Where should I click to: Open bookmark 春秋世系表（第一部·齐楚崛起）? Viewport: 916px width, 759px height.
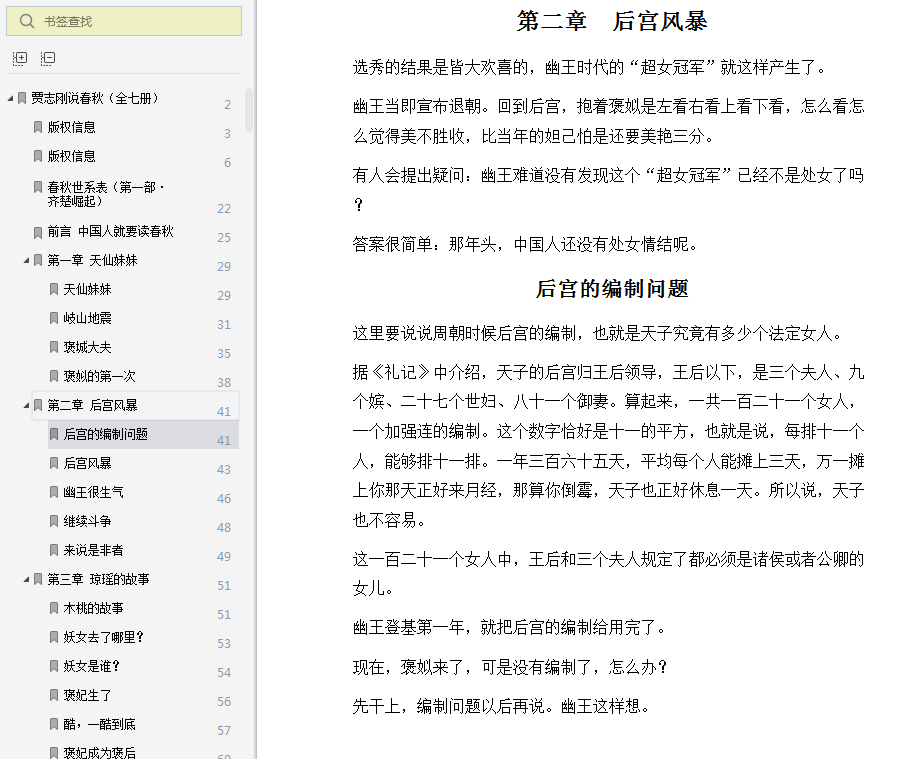pos(105,194)
